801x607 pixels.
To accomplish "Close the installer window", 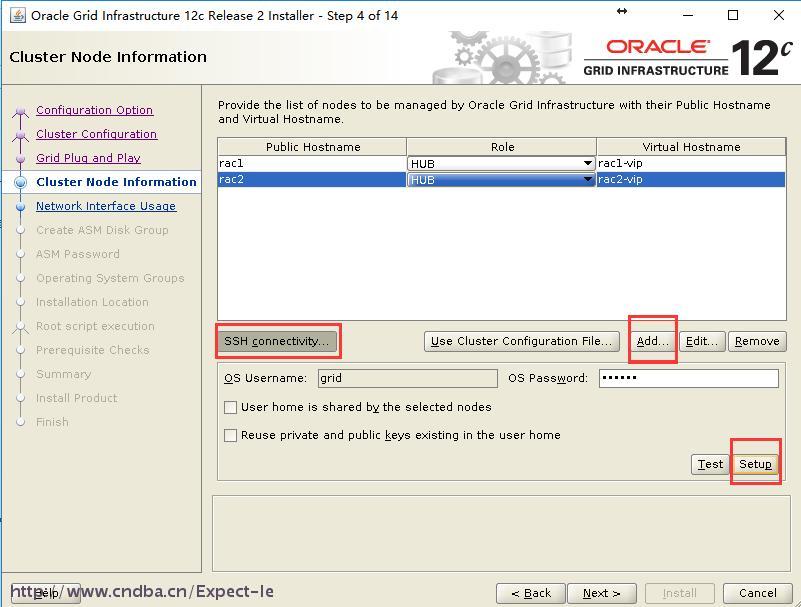I will [x=779, y=15].
